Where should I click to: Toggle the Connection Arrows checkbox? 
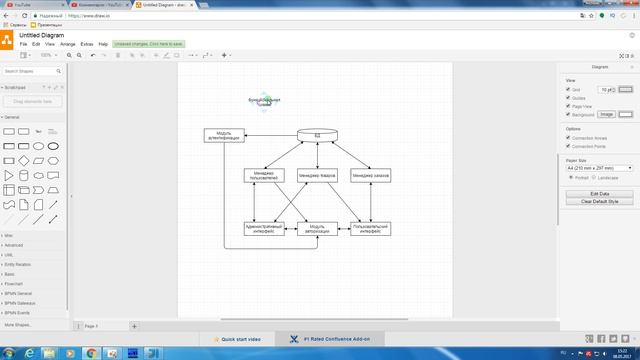[x=568, y=138]
